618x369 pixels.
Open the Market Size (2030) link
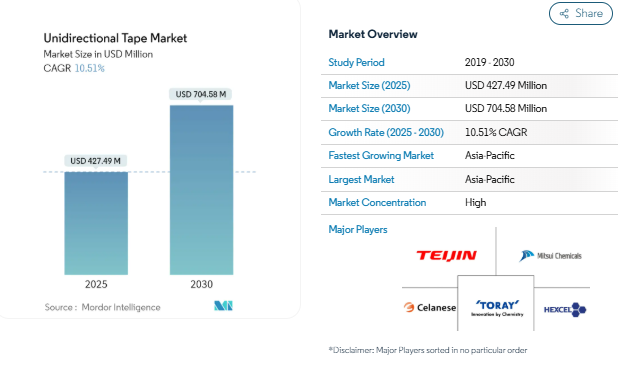tap(369, 108)
